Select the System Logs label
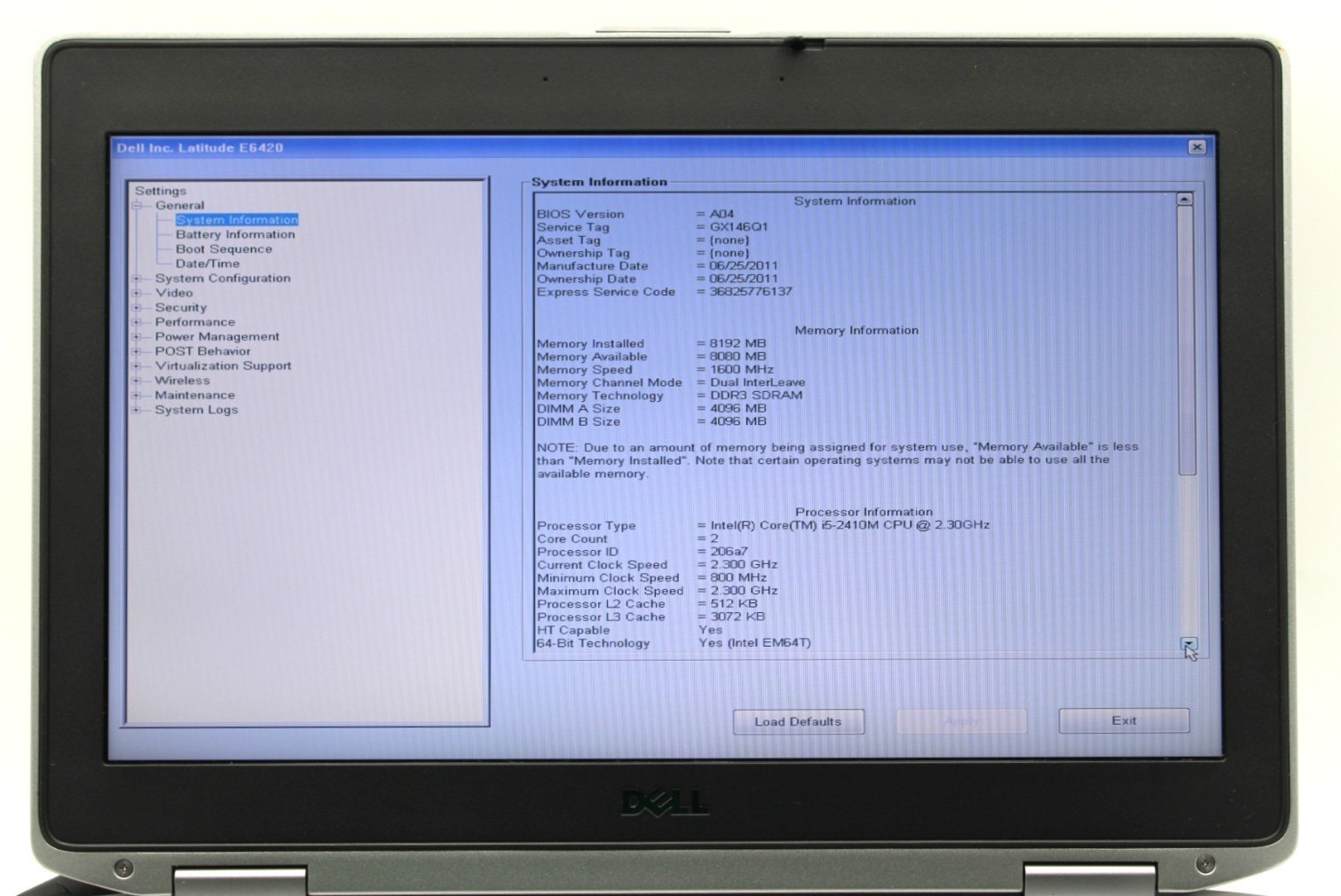Viewport: 1341px width, 896px height. [196, 410]
